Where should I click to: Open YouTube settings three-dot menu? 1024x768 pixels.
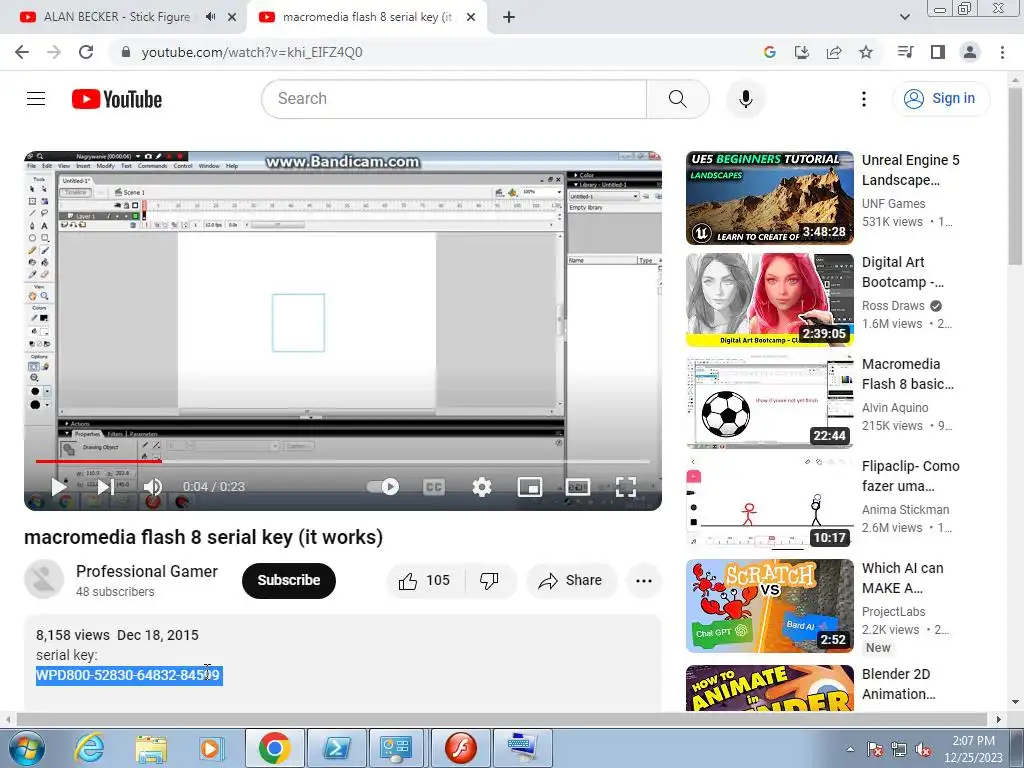point(863,99)
